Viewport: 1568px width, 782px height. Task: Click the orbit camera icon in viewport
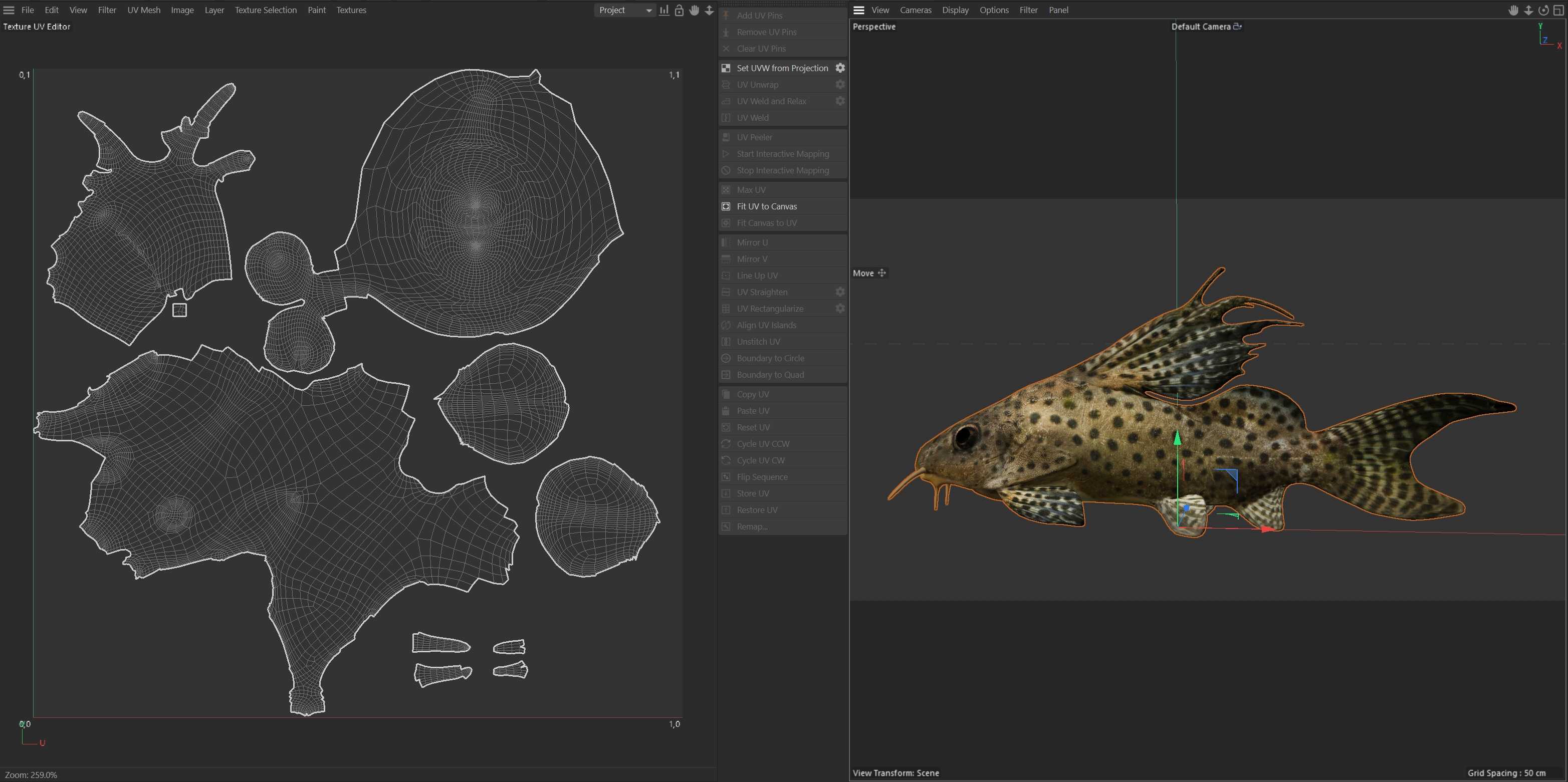click(1543, 10)
